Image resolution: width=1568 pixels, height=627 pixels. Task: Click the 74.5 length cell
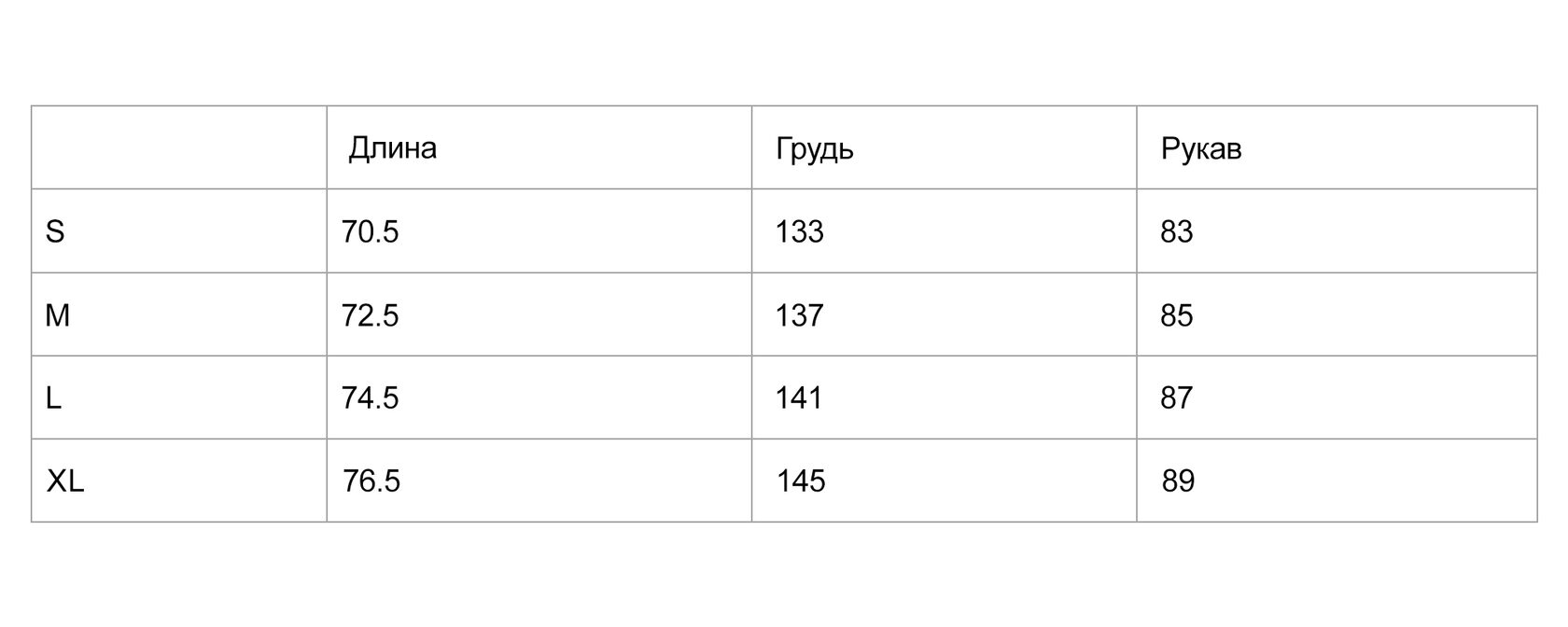tap(370, 398)
